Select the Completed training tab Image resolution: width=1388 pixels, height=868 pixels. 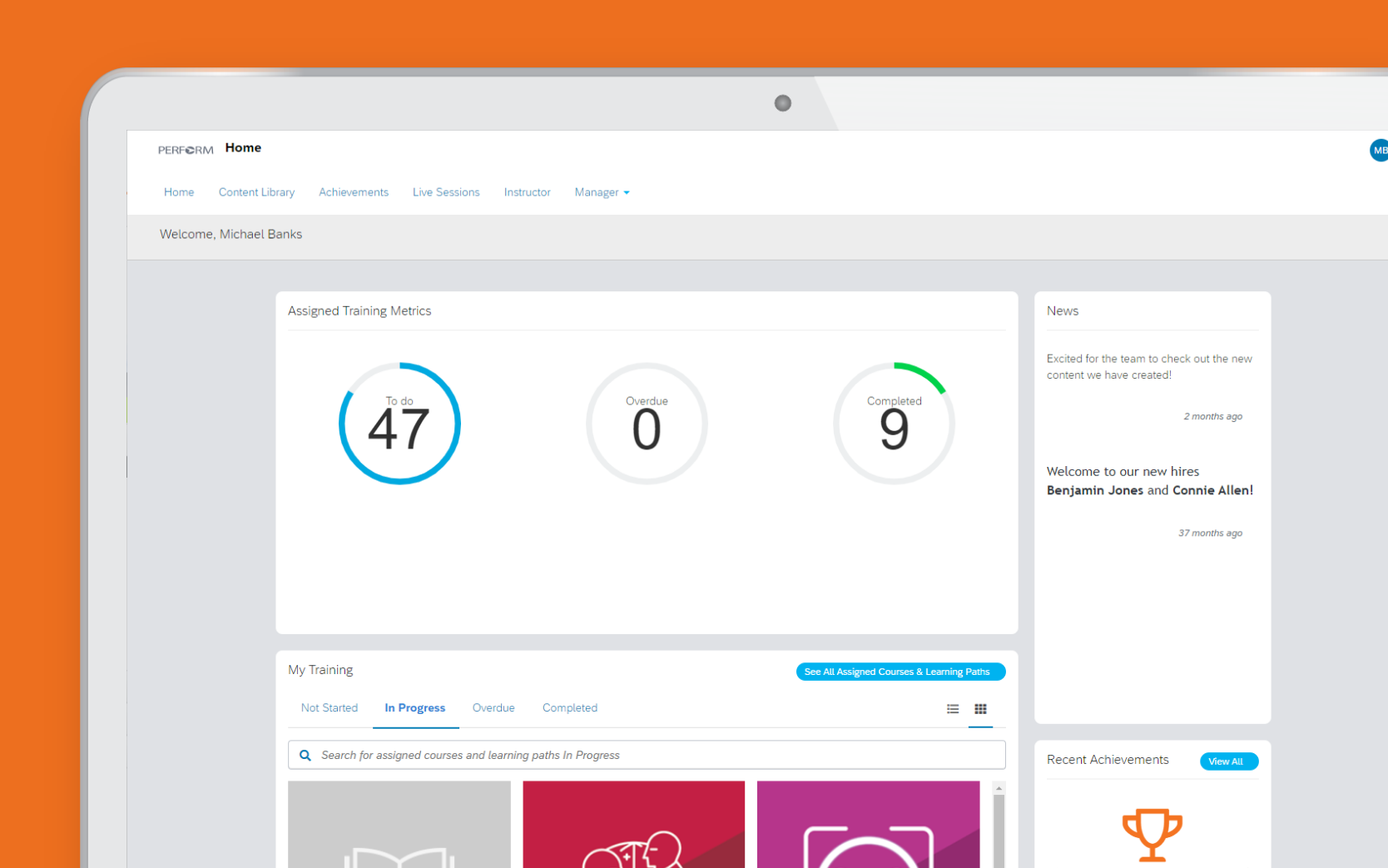[x=570, y=708]
